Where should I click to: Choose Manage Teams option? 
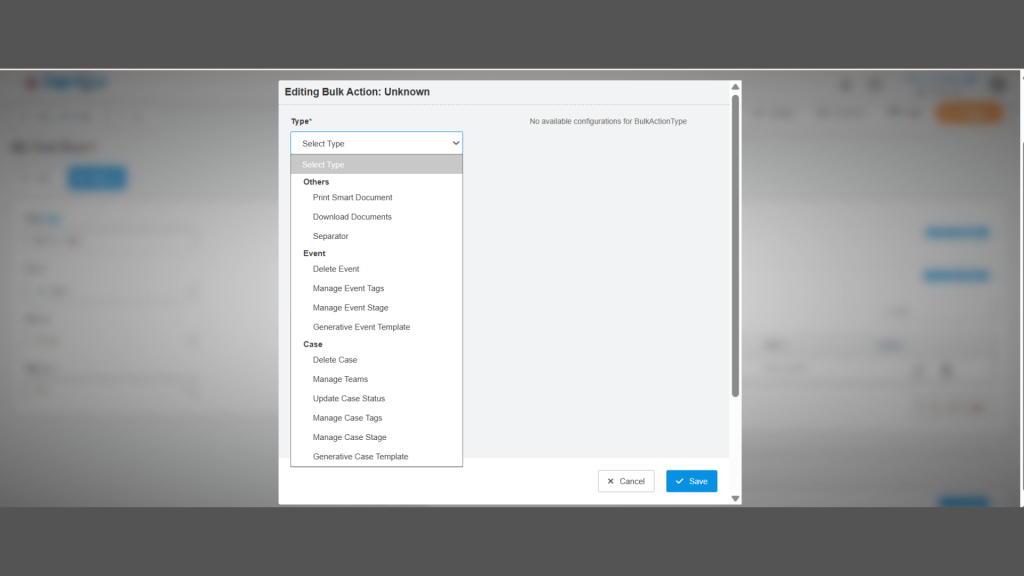340,380
